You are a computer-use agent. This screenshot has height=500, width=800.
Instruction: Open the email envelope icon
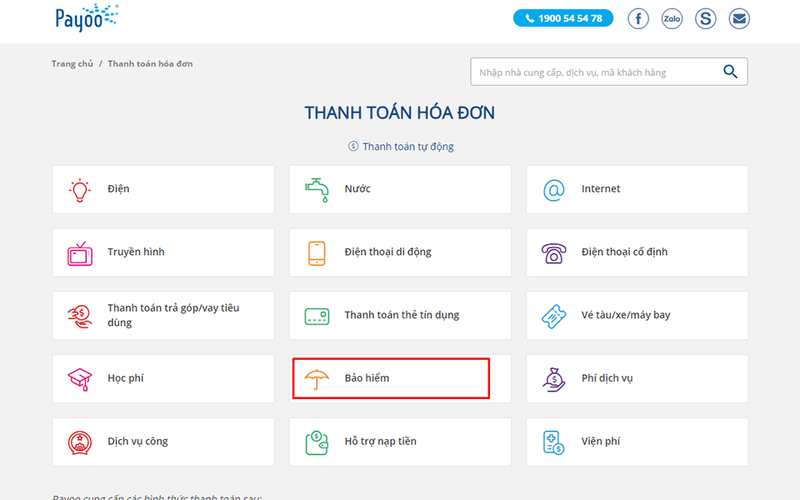739,19
